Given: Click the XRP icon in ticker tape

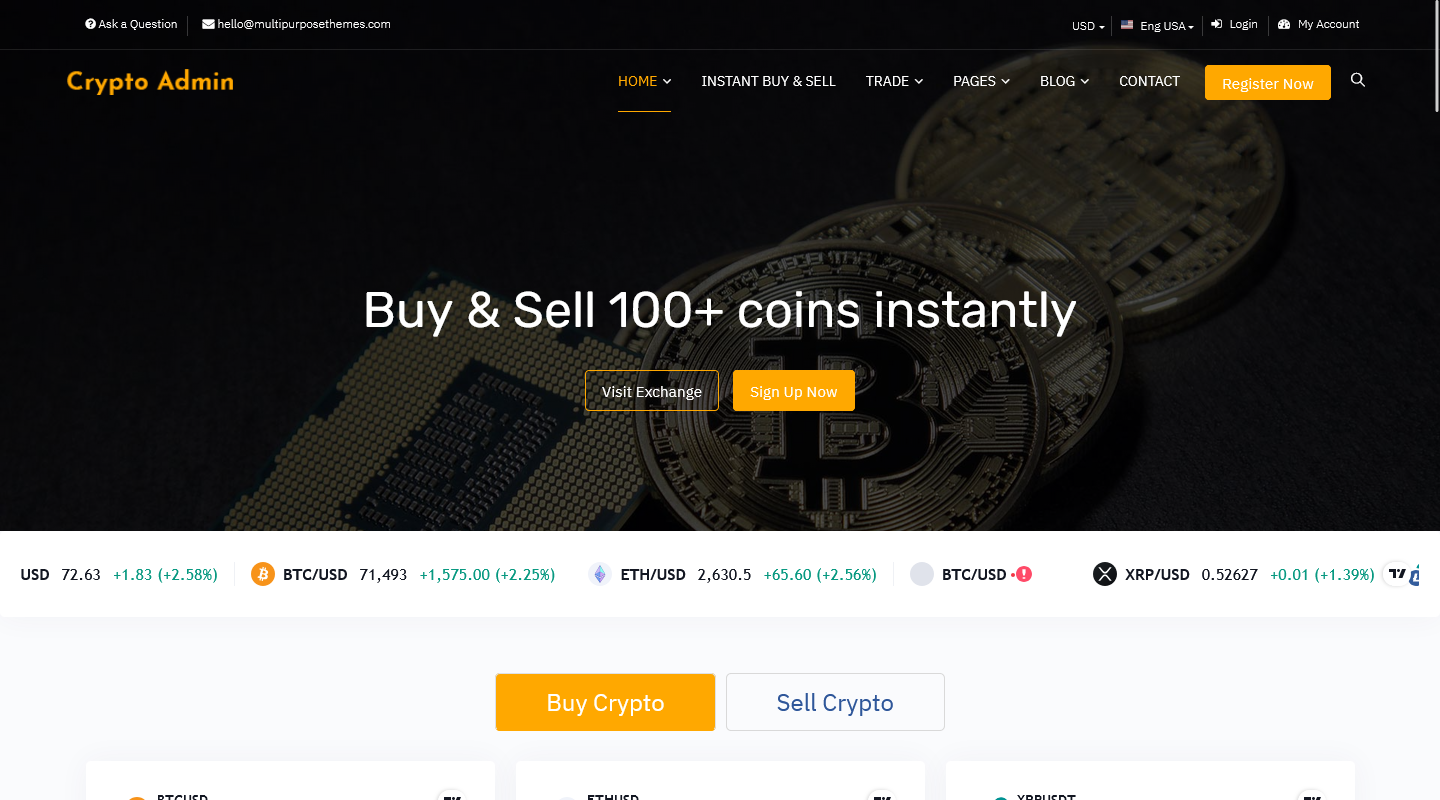Looking at the screenshot, I should 1105,574.
